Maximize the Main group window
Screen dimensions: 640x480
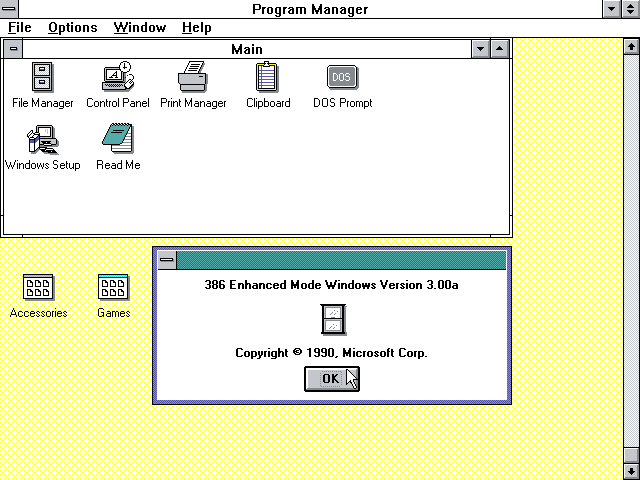500,49
